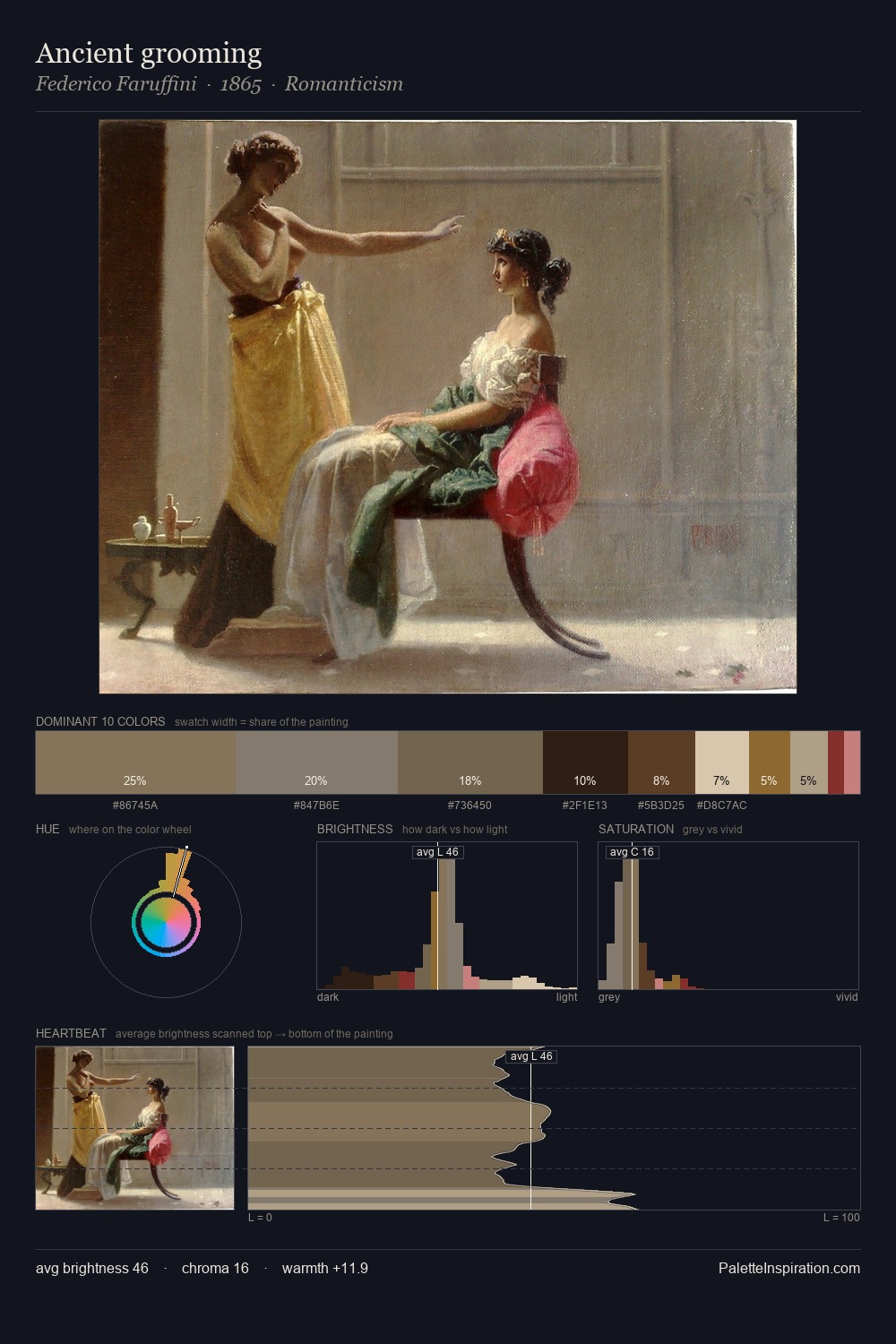Click the 18% swatch #736450
Screen dimensions: 896x1344
pos(470,762)
